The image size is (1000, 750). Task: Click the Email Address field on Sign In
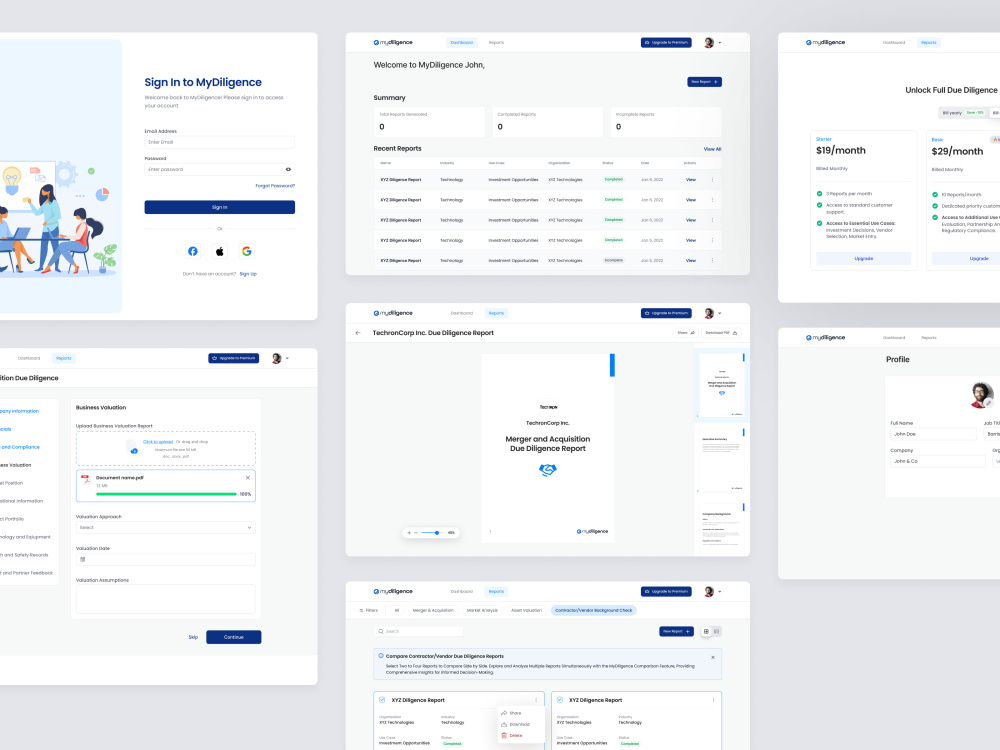219,142
